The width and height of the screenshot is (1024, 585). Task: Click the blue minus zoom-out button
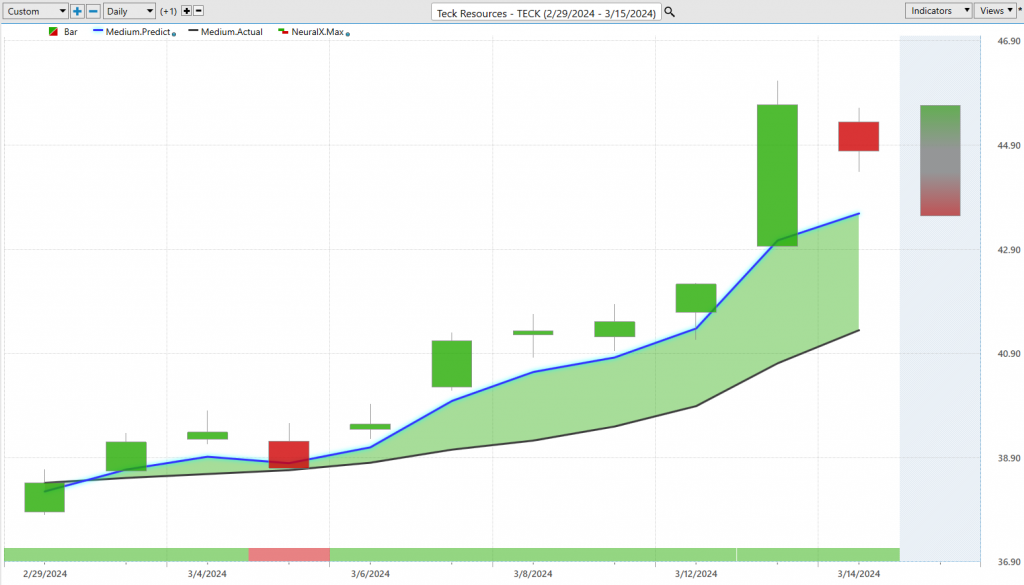93,11
